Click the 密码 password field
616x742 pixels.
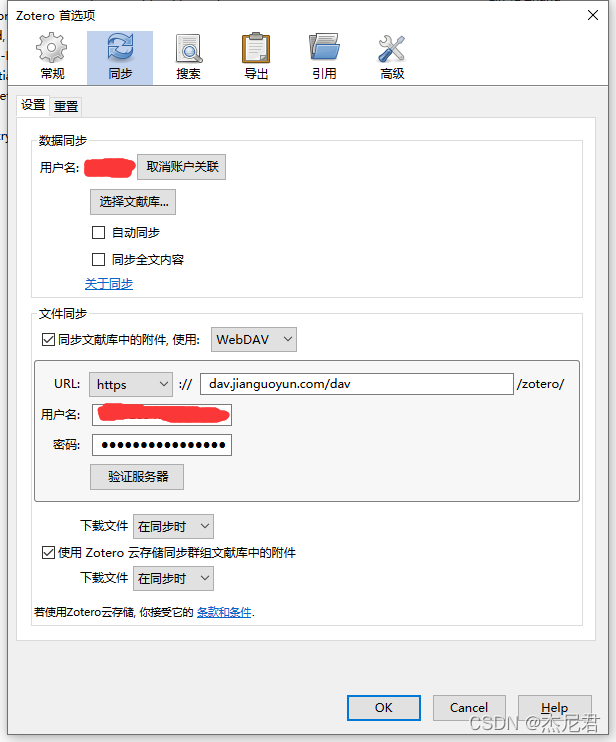162,445
